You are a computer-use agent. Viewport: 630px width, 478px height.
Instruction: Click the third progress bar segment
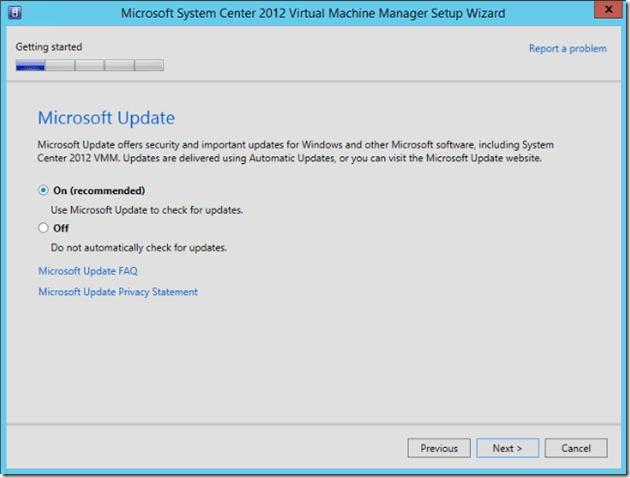[x=90, y=66]
